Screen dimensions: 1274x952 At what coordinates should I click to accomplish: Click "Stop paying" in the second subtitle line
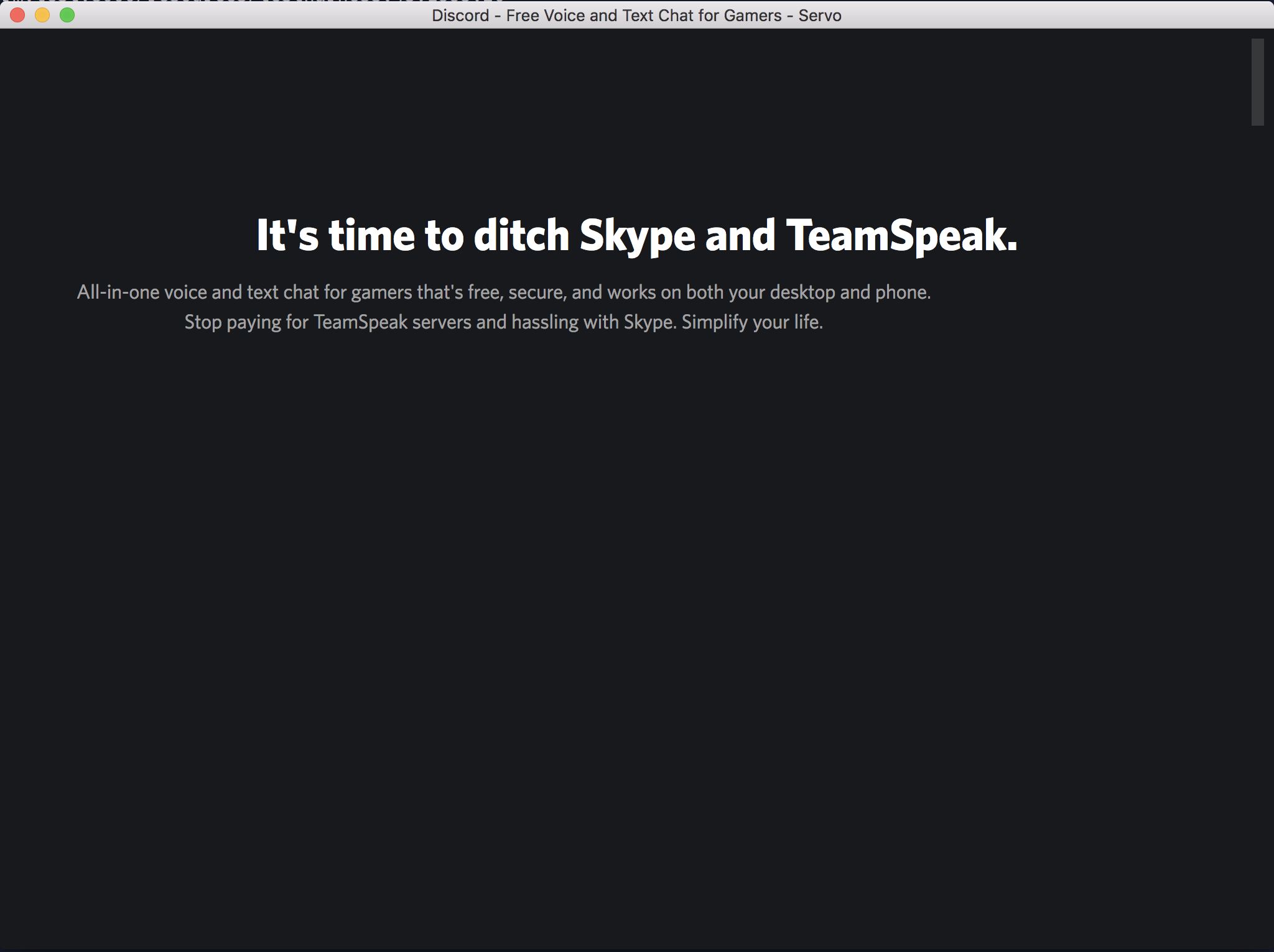tap(233, 322)
